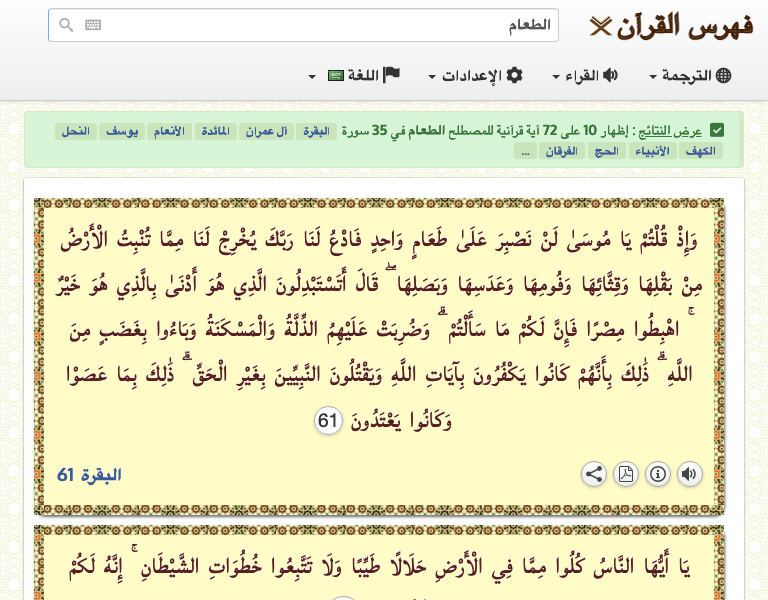768x600 pixels.
Task: Show more surahs via the ellipsis tag
Action: click(x=526, y=151)
